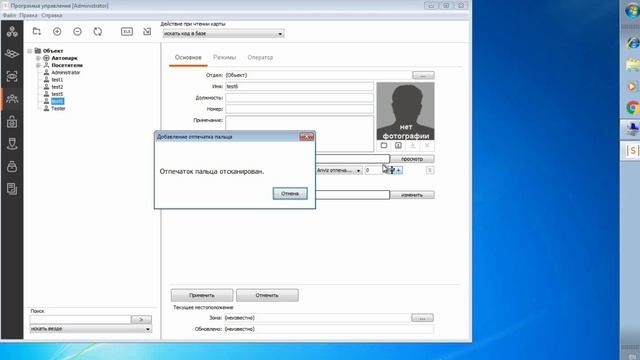Click the add fingerprint plus icon

click(399, 170)
